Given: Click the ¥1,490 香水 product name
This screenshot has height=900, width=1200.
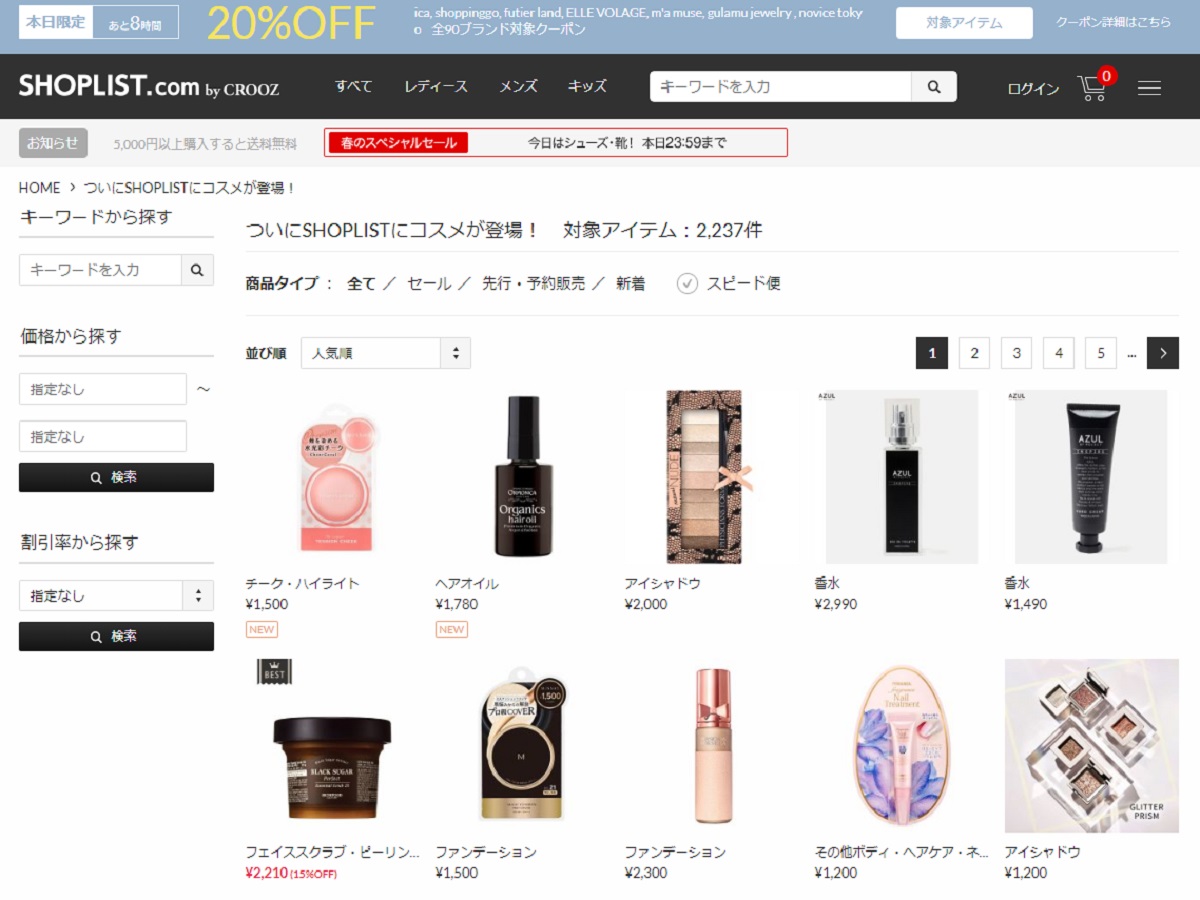Looking at the screenshot, I should click(x=1019, y=584).
